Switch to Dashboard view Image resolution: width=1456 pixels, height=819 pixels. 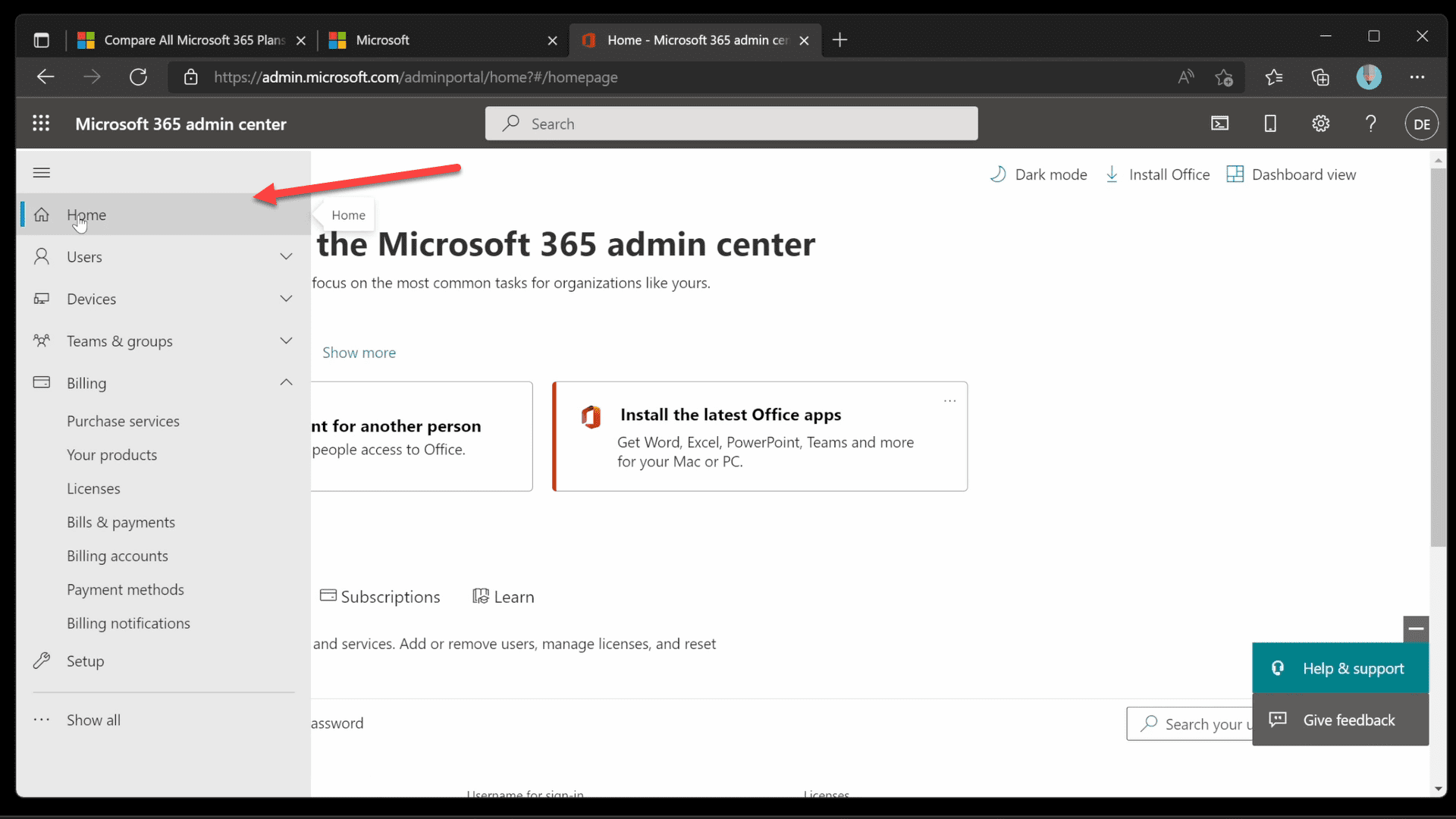(x=1291, y=174)
